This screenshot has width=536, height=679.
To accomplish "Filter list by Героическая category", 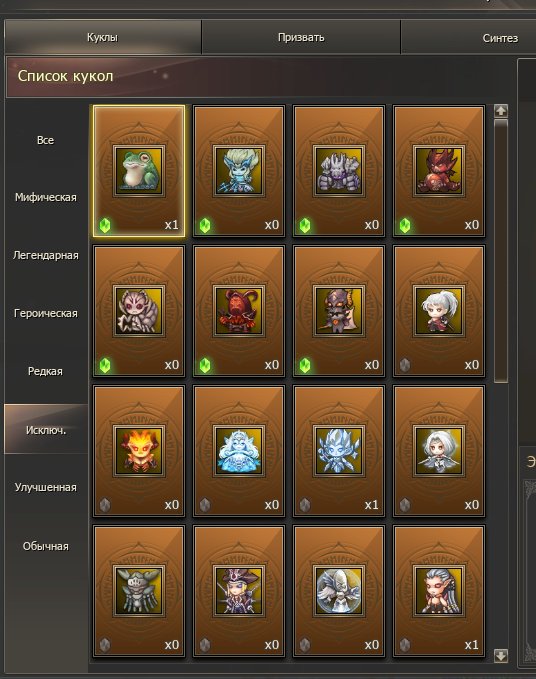I will pos(46,314).
